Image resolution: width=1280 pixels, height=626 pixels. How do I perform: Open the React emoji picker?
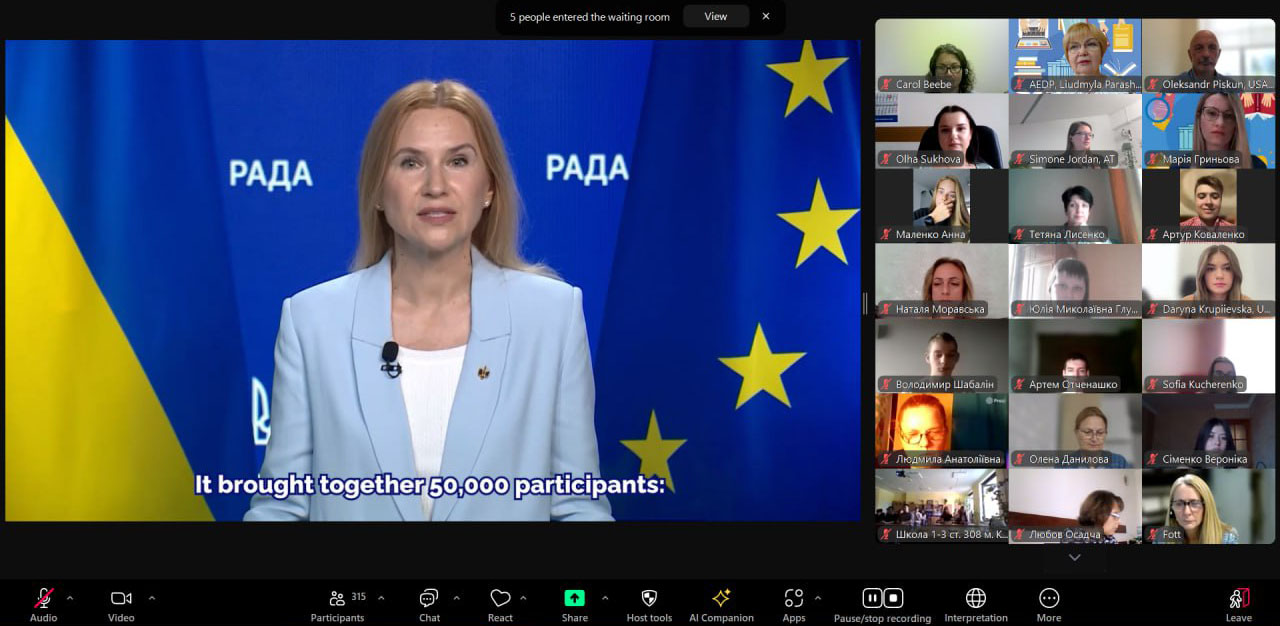point(500,604)
